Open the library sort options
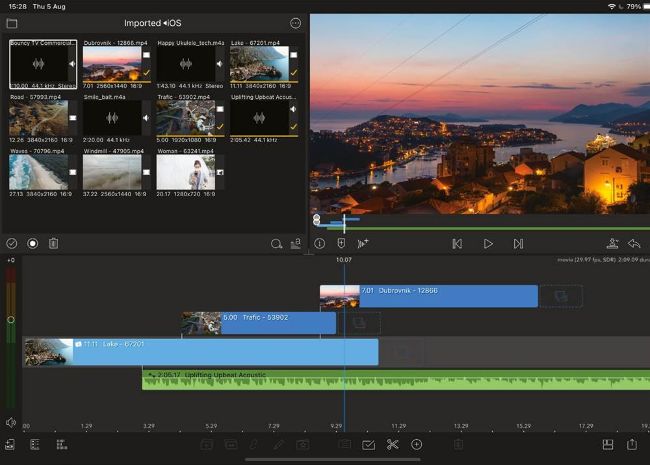Screen dimensions: 650x465 click(x=296, y=243)
